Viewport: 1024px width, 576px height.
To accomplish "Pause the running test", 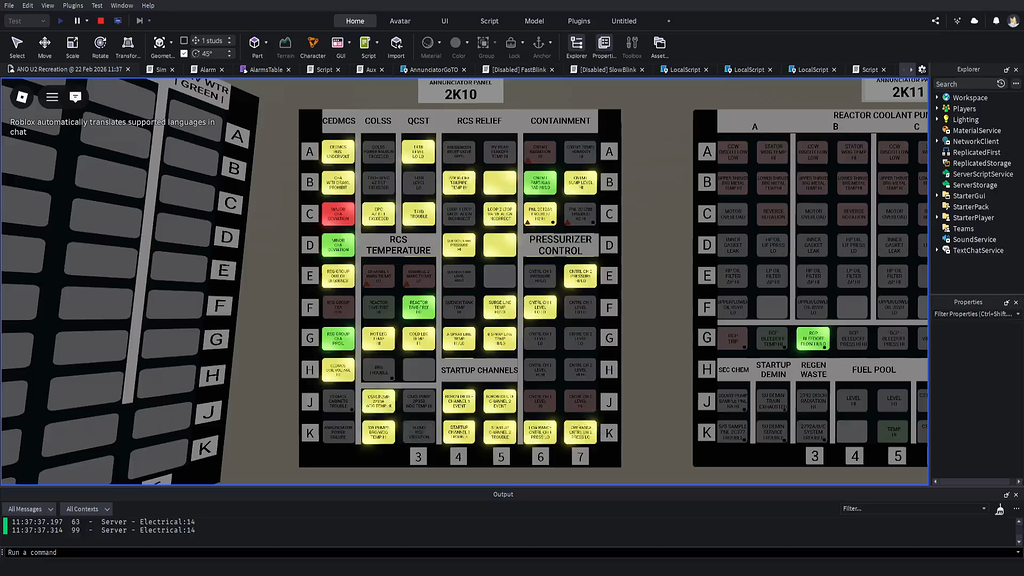I will [x=77, y=21].
